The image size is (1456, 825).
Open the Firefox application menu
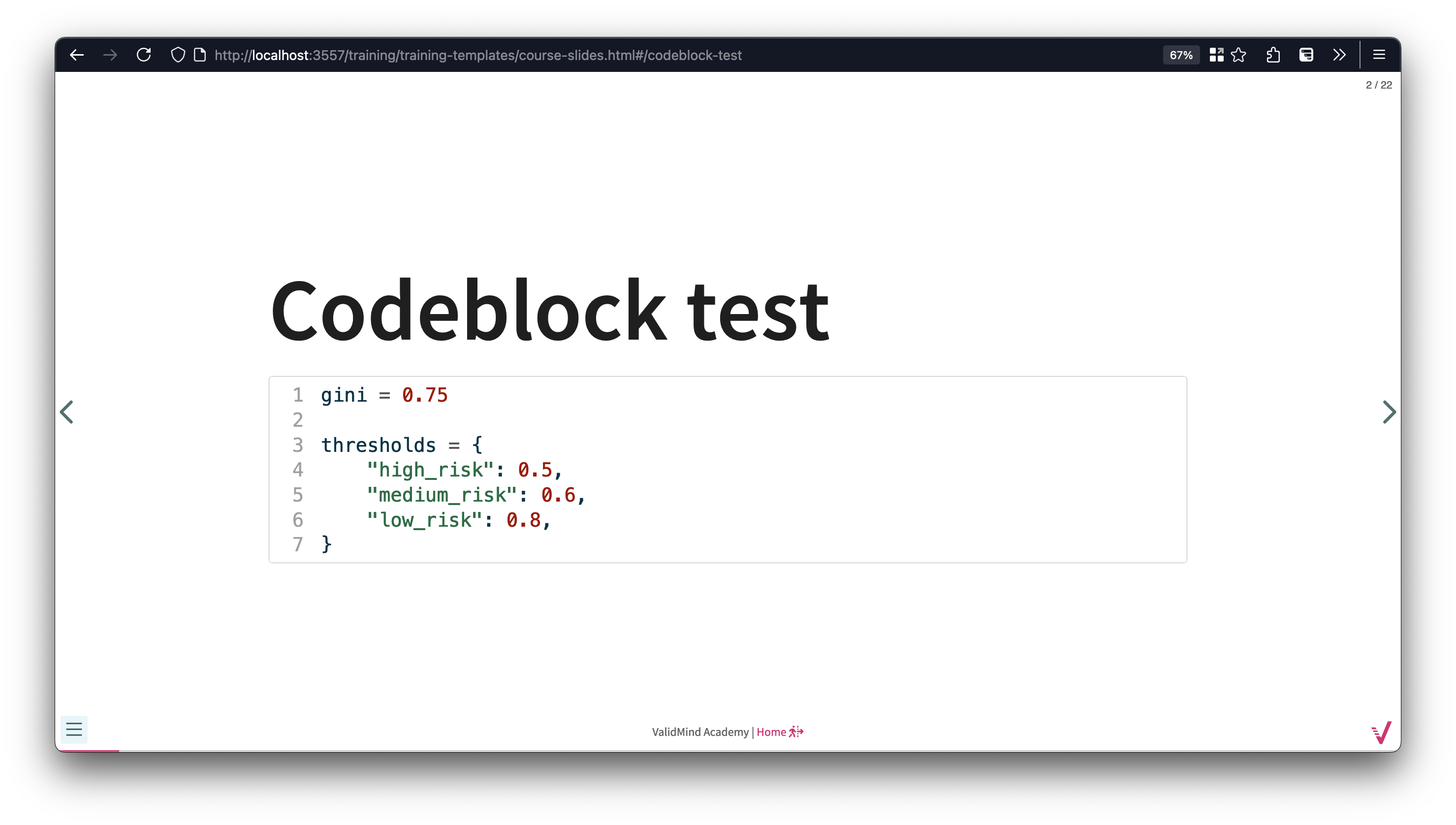coord(1379,55)
